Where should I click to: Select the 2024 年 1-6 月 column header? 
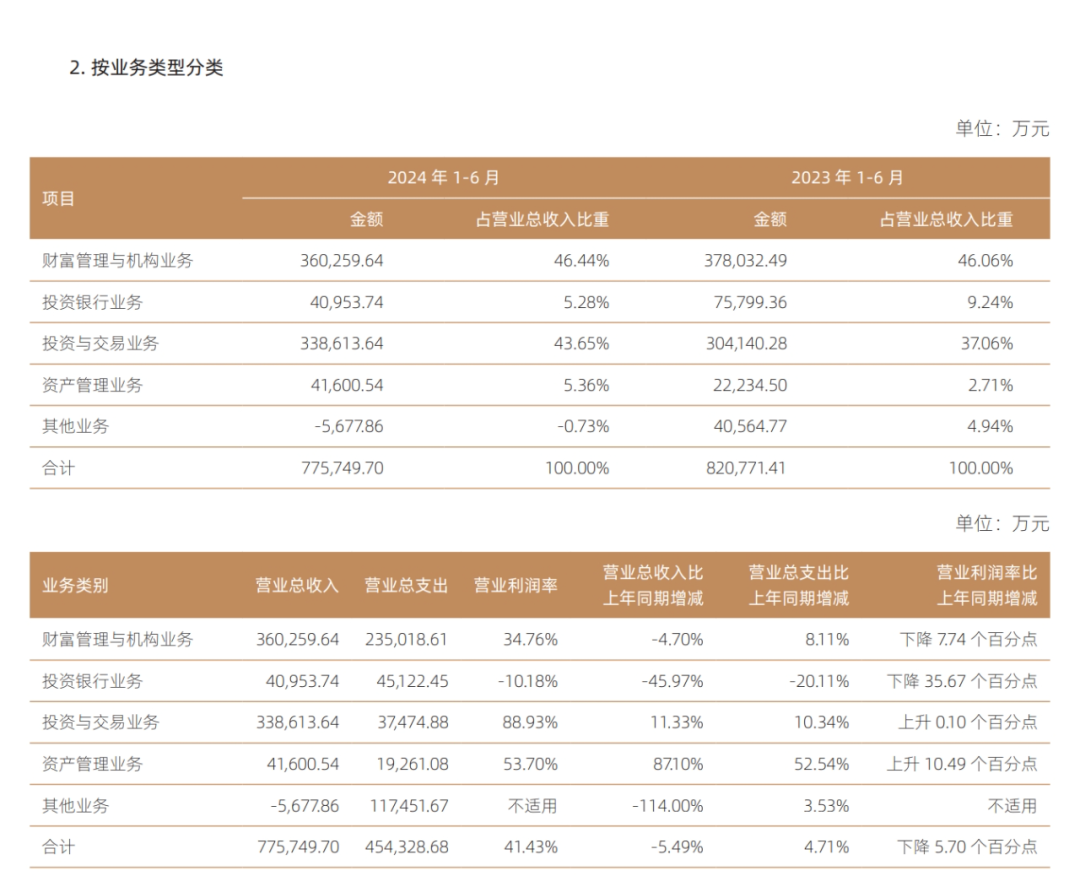pos(444,178)
